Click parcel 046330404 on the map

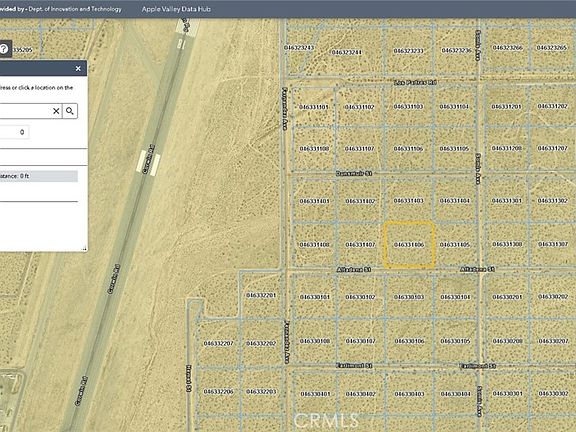456,394
